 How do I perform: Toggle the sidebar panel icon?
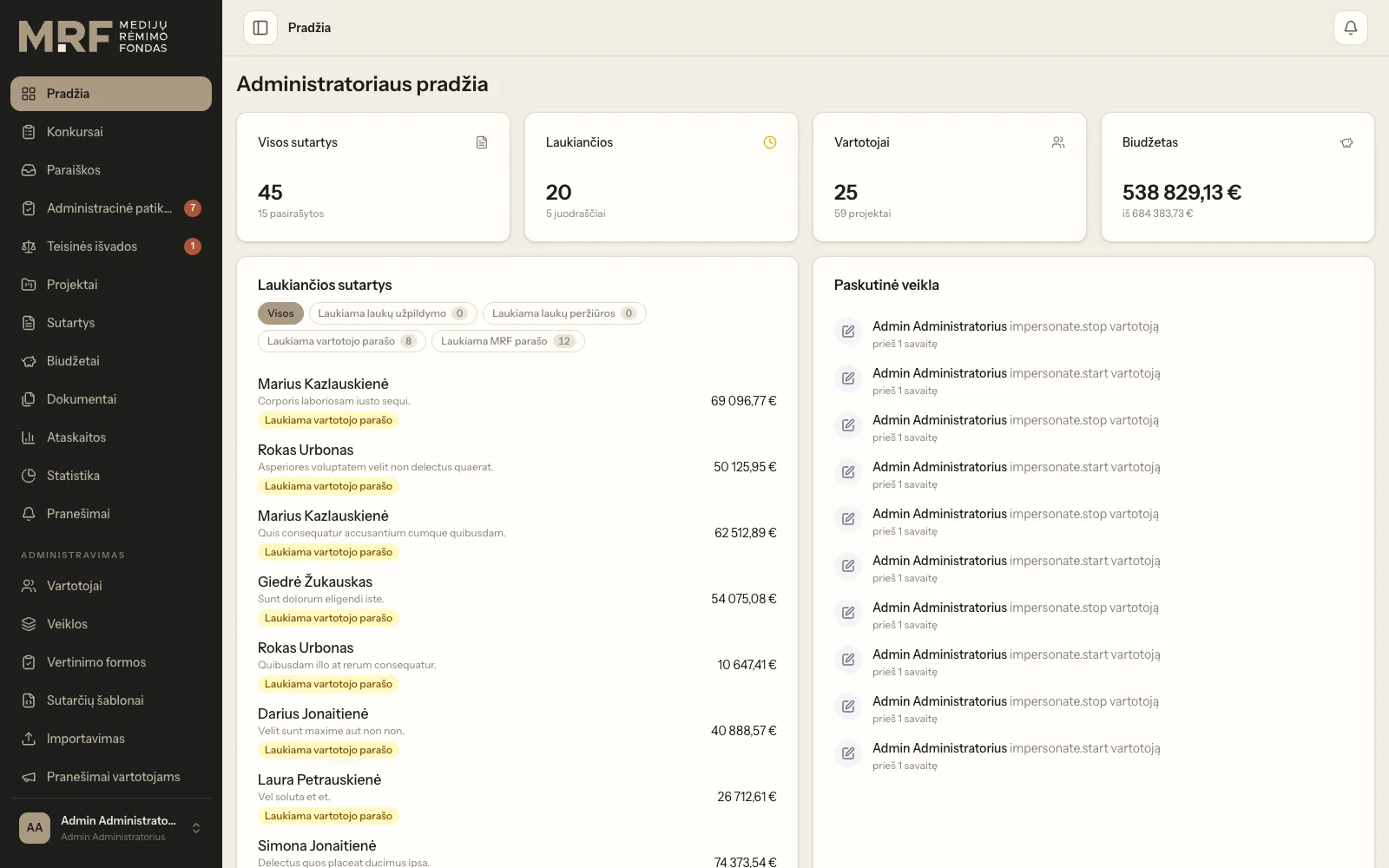[x=260, y=28]
